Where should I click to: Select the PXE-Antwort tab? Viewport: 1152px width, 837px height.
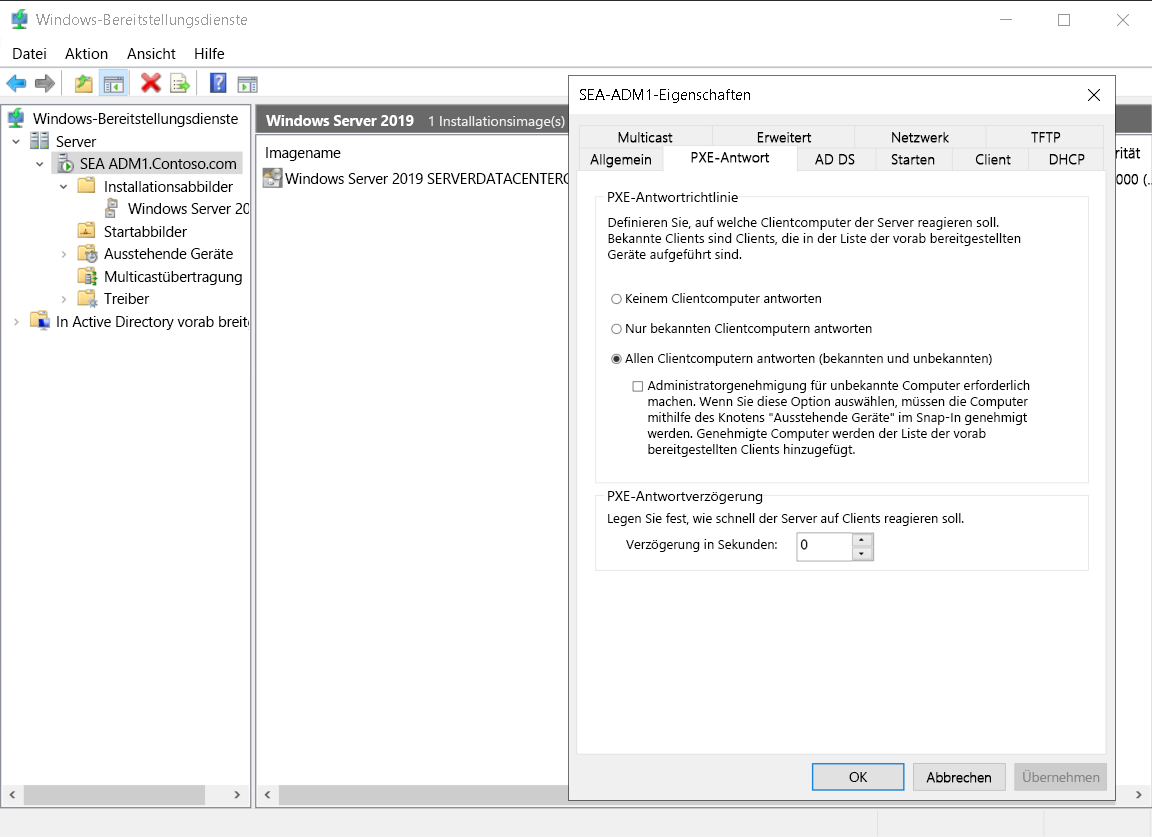click(730, 158)
